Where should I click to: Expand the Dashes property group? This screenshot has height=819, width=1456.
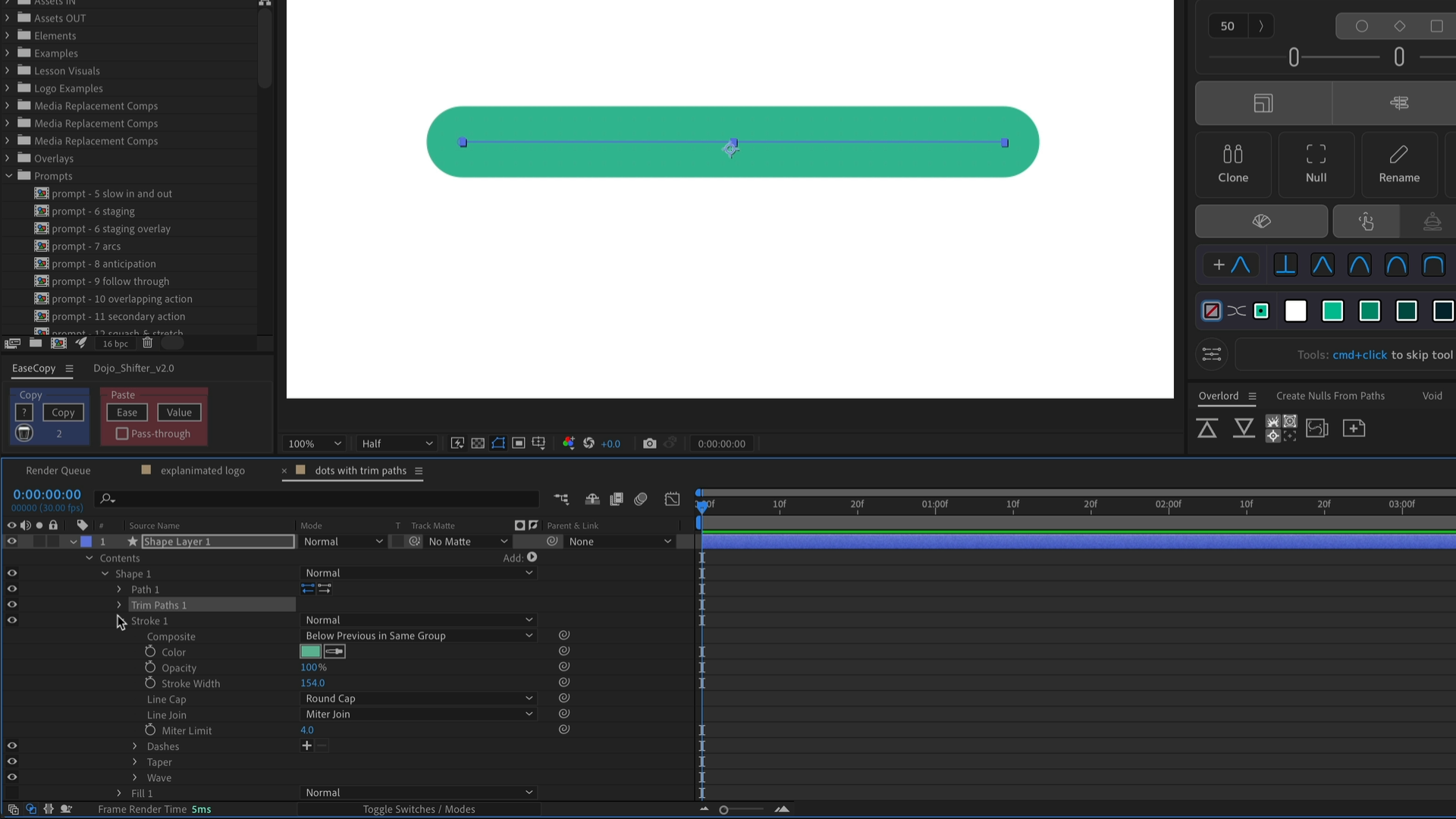pos(134,746)
